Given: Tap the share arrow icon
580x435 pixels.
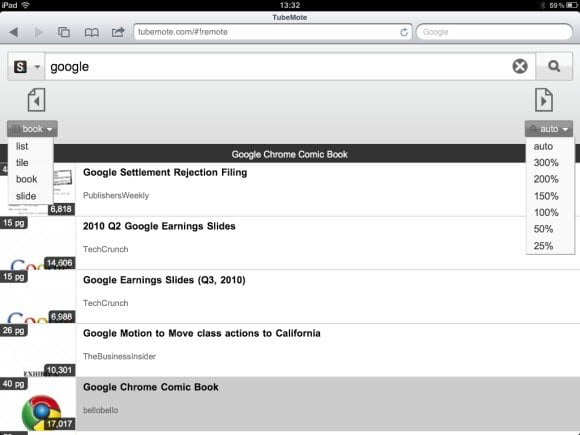Looking at the screenshot, I should click(118, 32).
